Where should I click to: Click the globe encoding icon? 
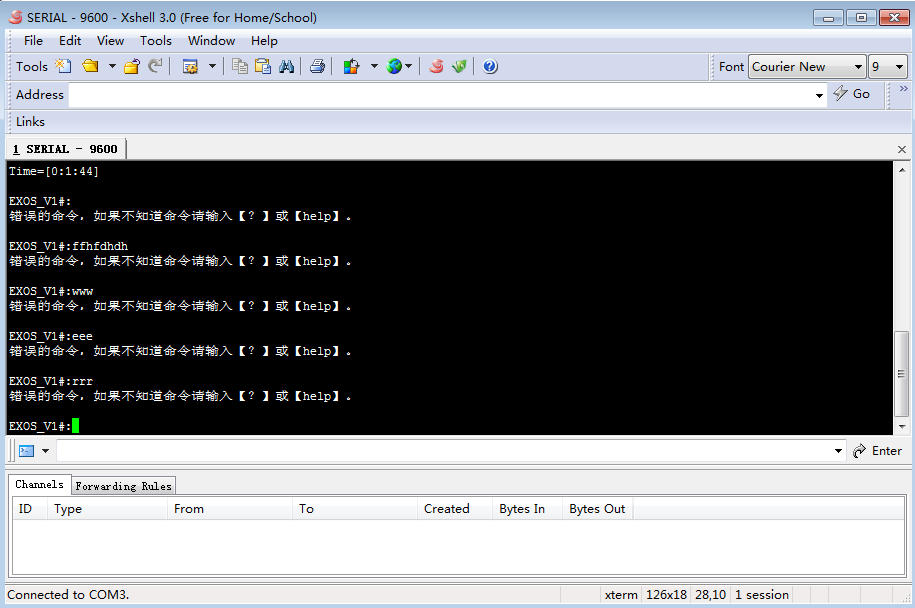coord(394,67)
